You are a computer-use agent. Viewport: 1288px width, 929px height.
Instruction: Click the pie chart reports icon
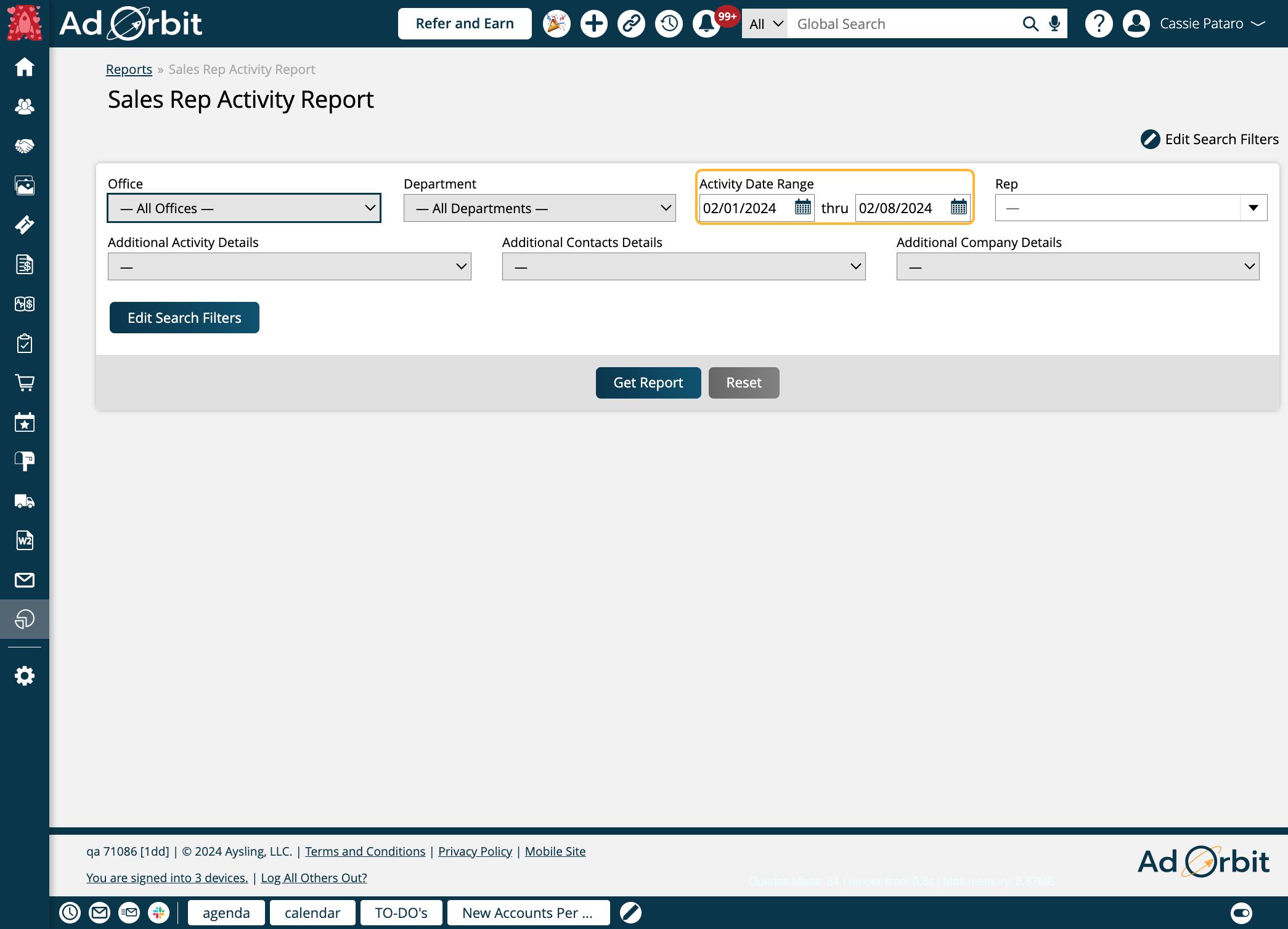25,619
